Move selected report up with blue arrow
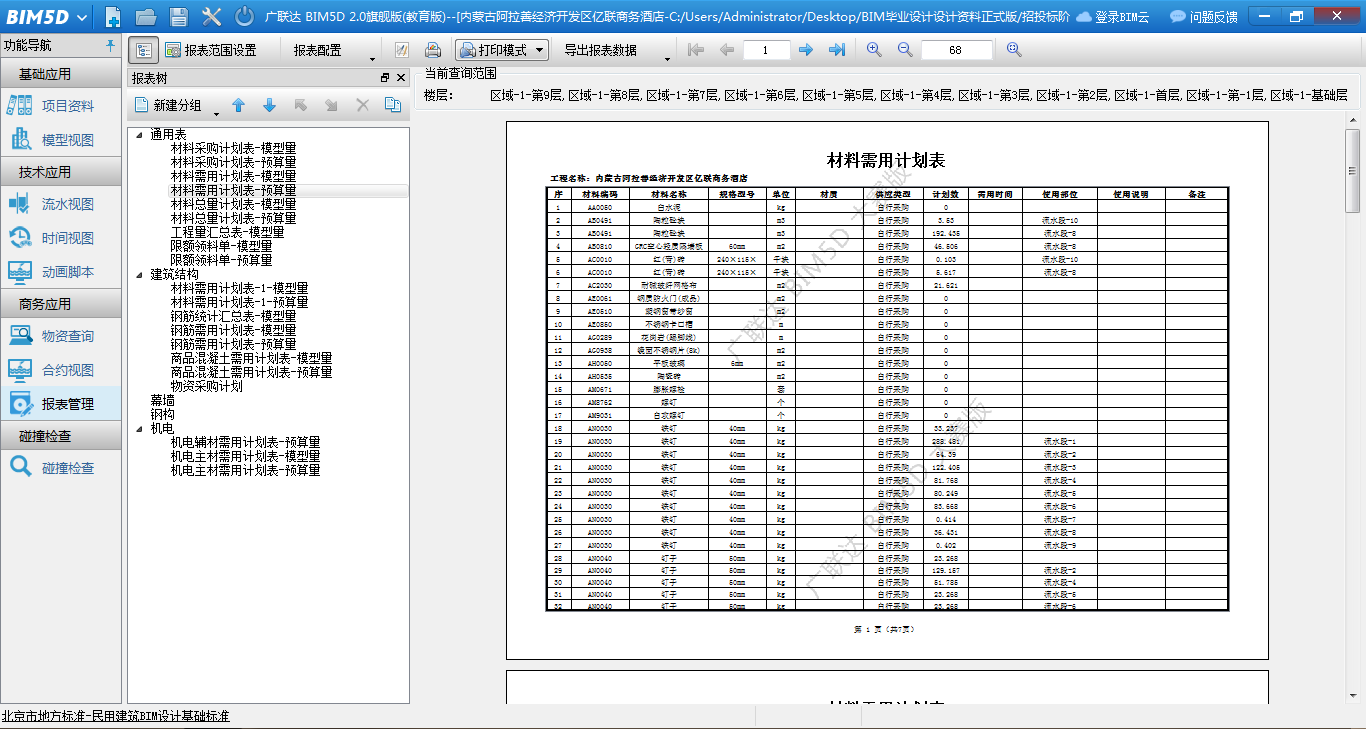The width and height of the screenshot is (1366, 729). [238, 105]
